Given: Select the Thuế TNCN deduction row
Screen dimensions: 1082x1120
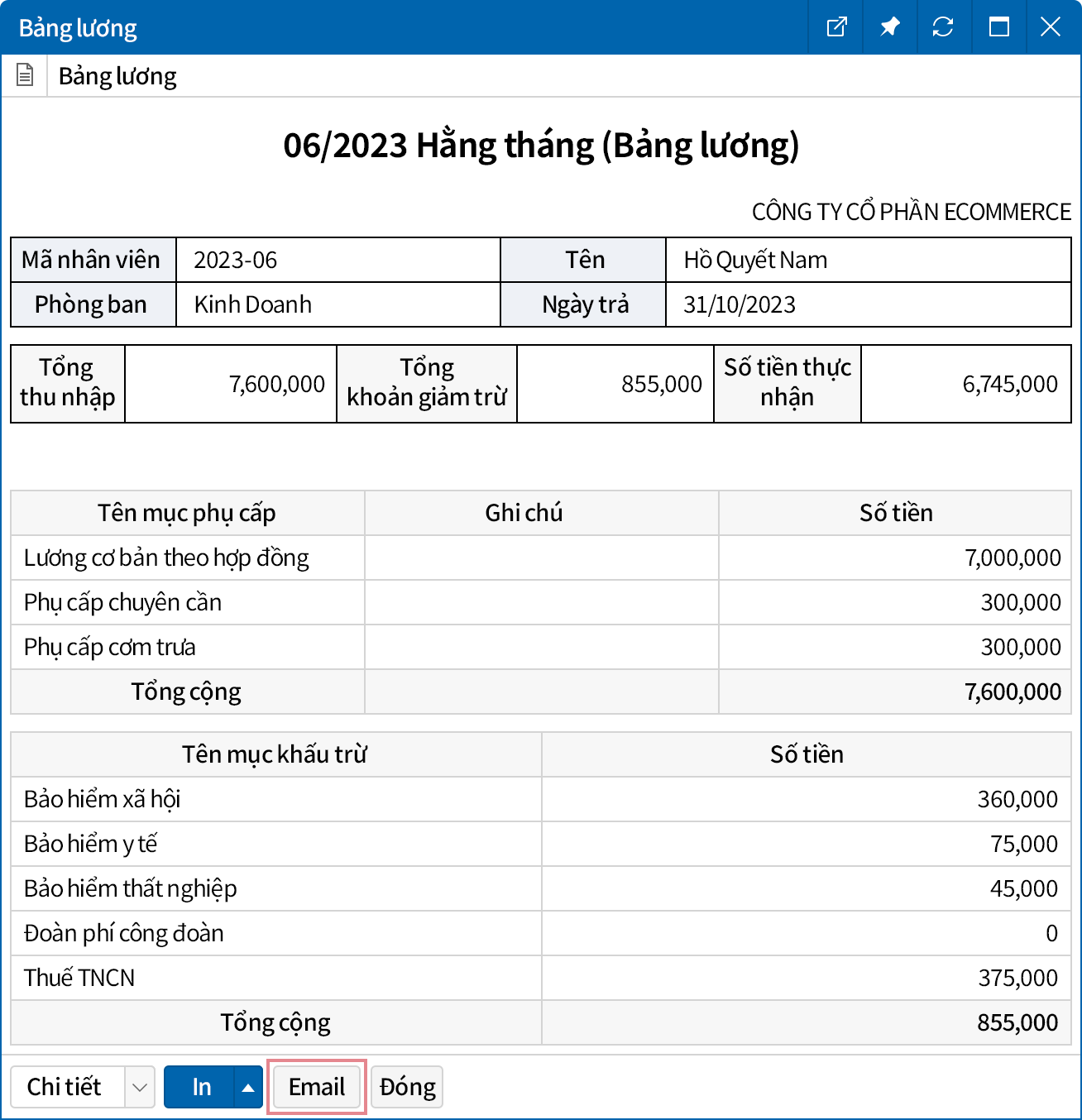Looking at the screenshot, I should [x=79, y=978].
